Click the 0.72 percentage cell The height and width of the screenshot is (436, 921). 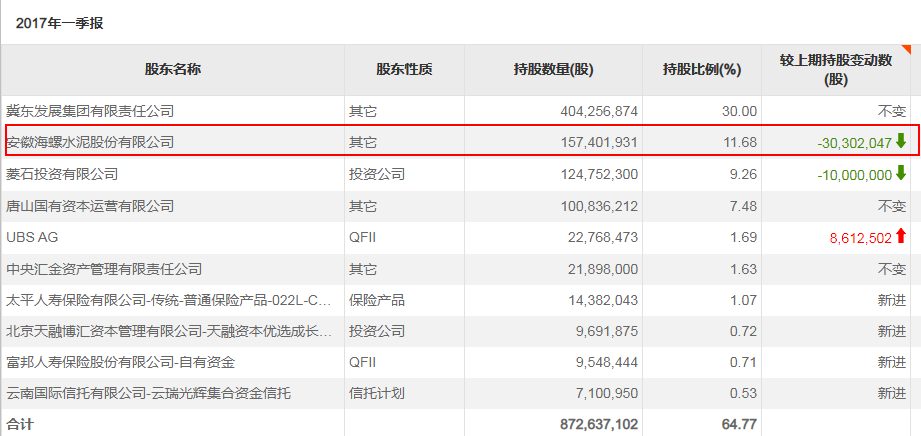tap(744, 332)
